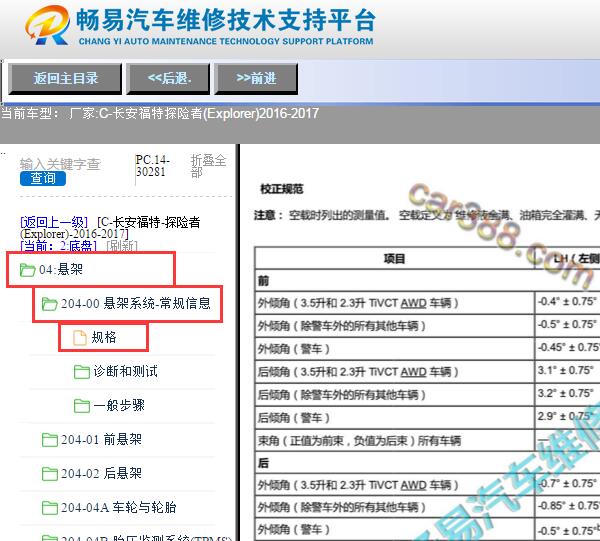
Task: Expand the 诊断和测试 folder icon
Action: tap(82, 372)
